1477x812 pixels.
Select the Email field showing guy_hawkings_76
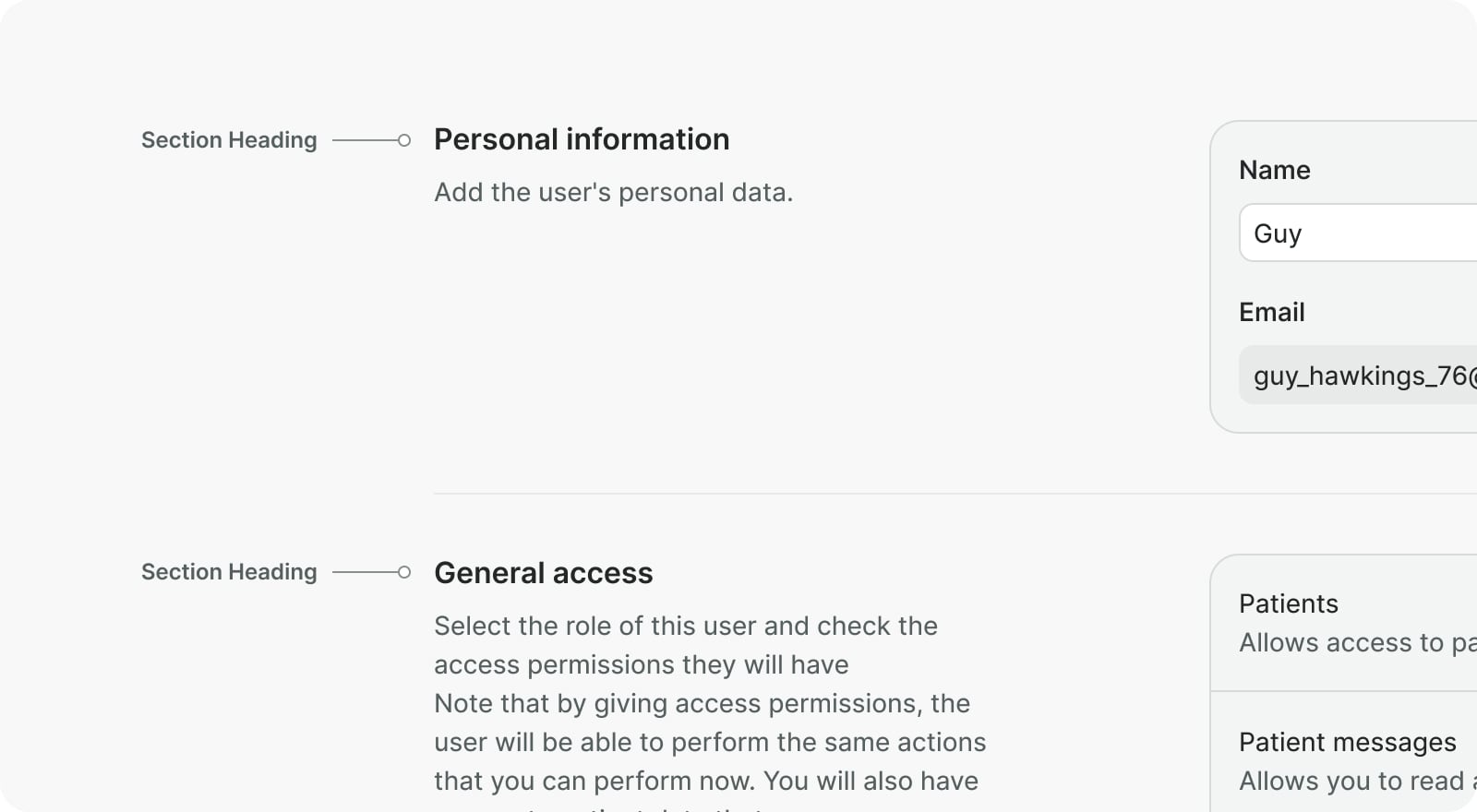coord(1359,376)
